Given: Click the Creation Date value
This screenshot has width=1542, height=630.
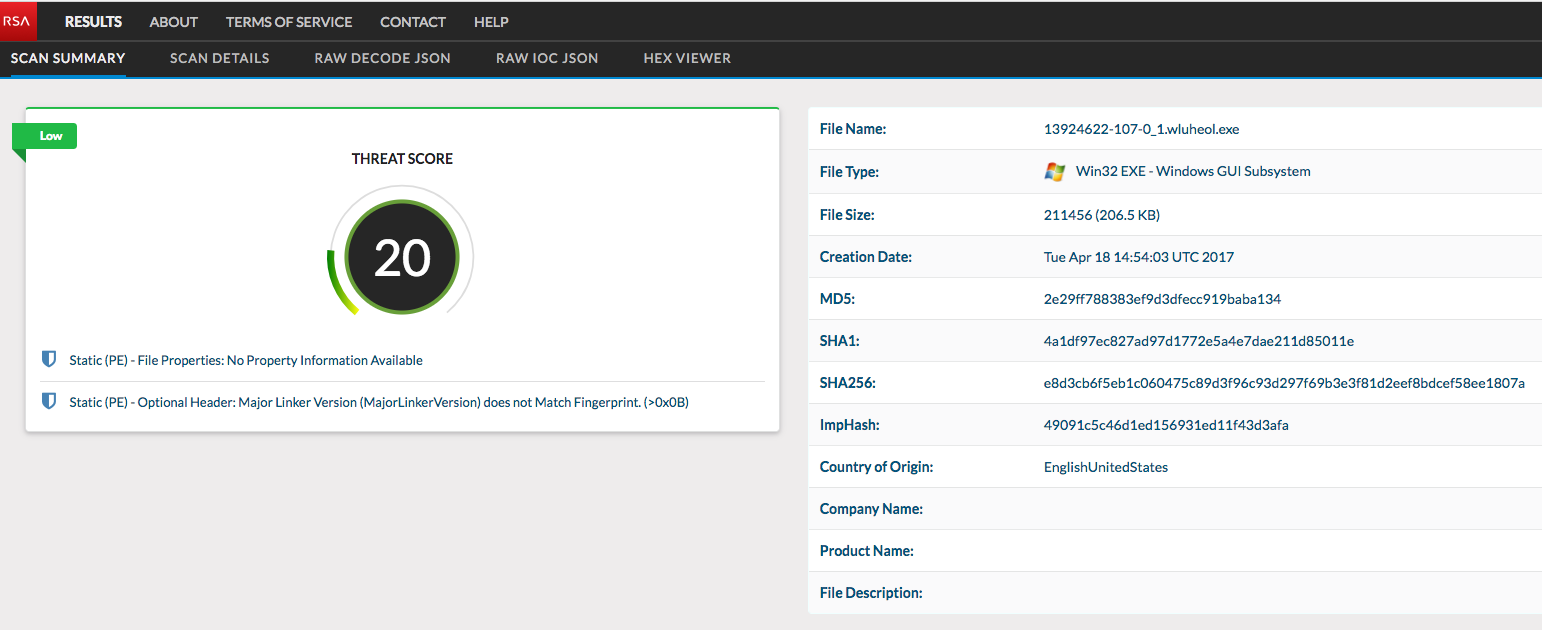Looking at the screenshot, I should tap(1138, 256).
